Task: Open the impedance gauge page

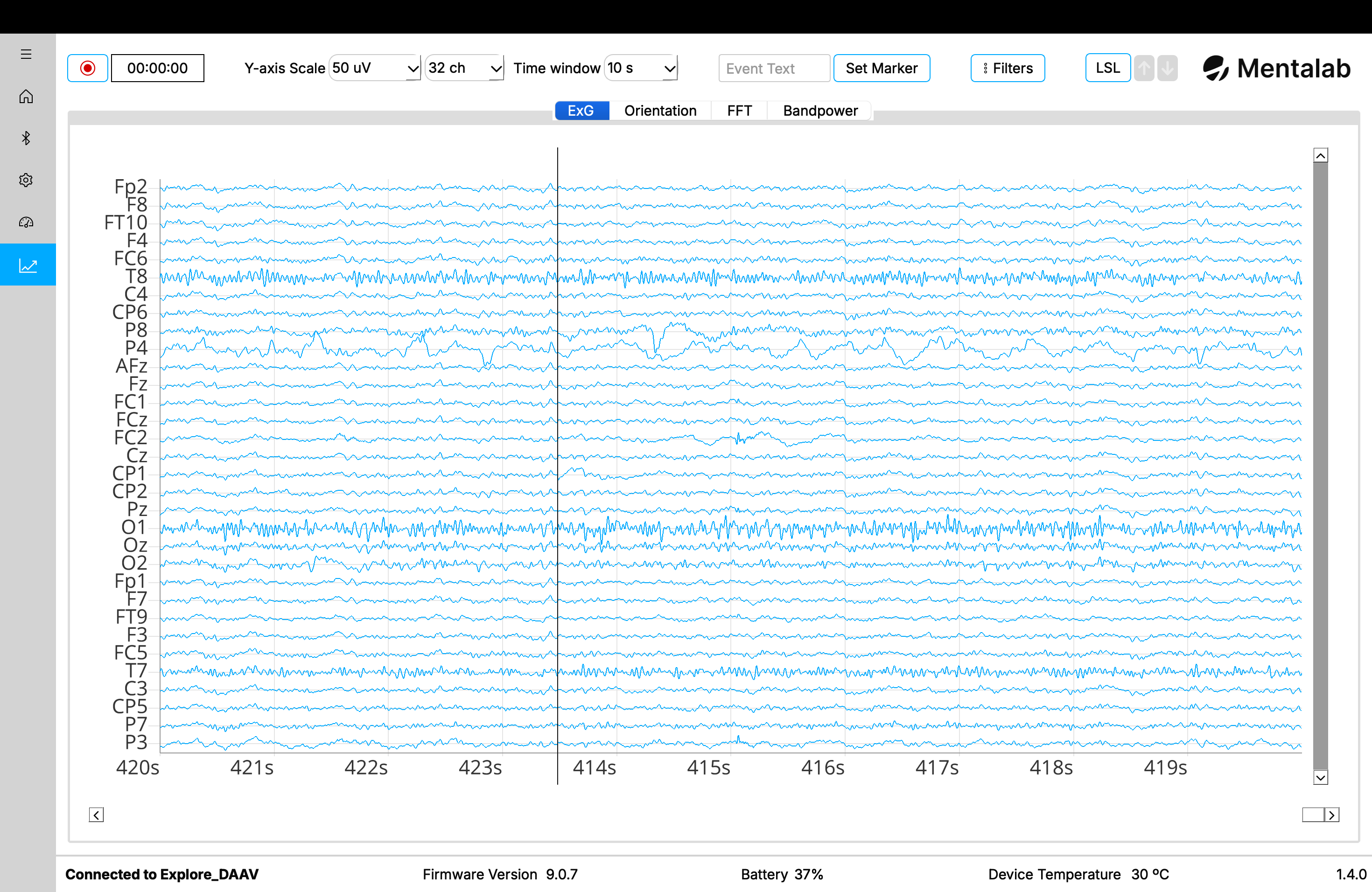Action: [26, 223]
